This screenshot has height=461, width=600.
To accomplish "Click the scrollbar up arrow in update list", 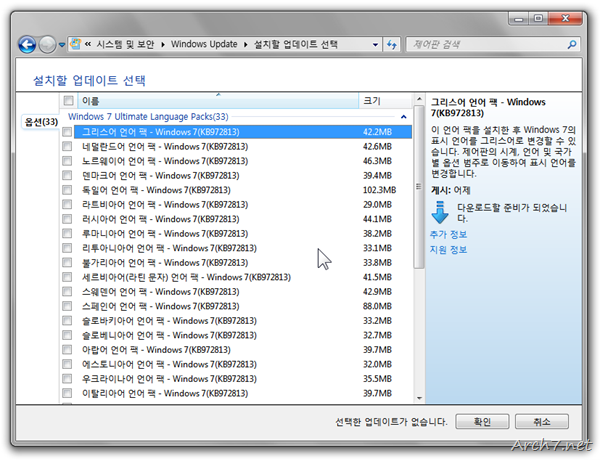I will click(x=418, y=117).
